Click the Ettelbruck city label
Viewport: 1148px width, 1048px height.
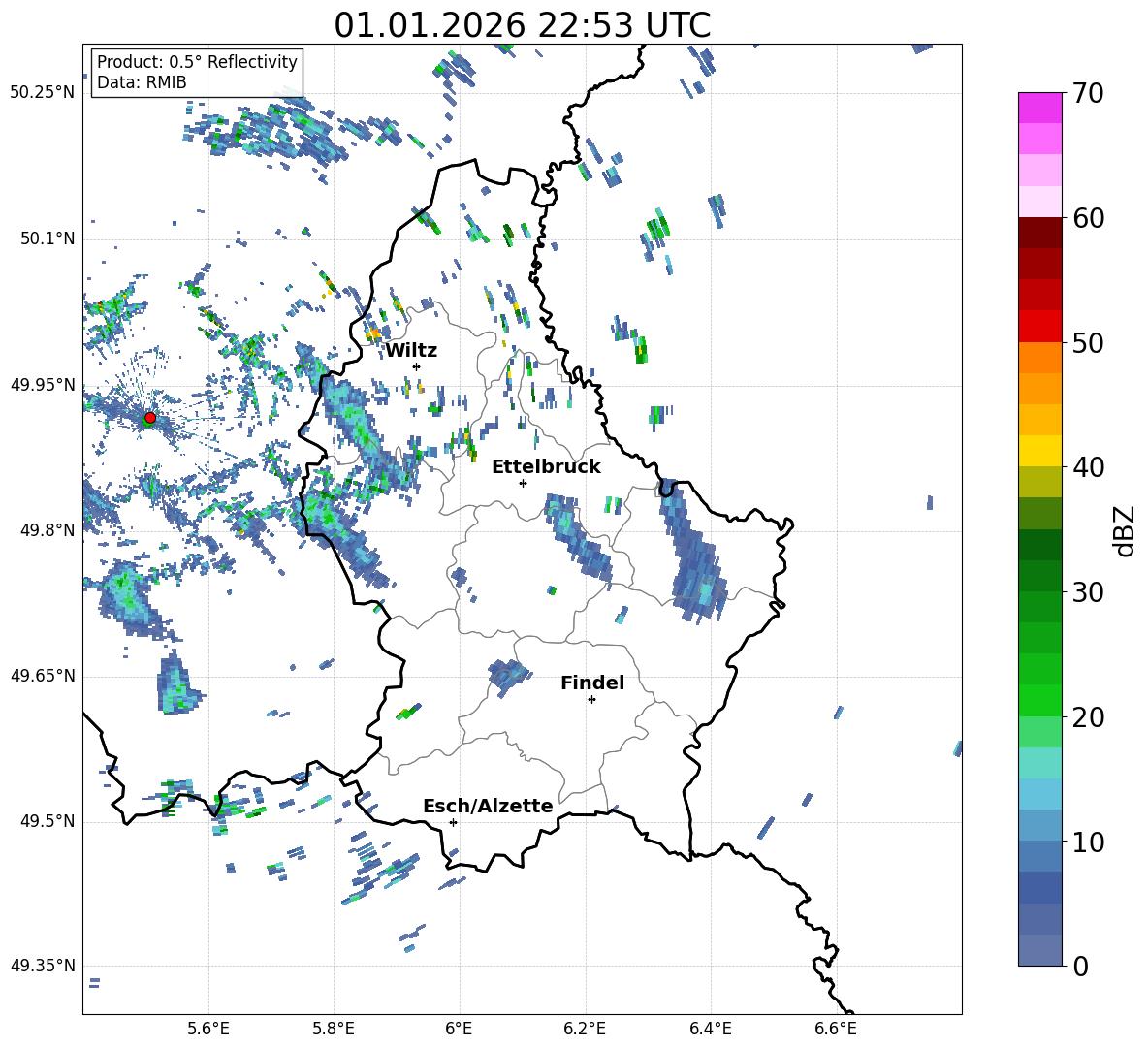(546, 467)
